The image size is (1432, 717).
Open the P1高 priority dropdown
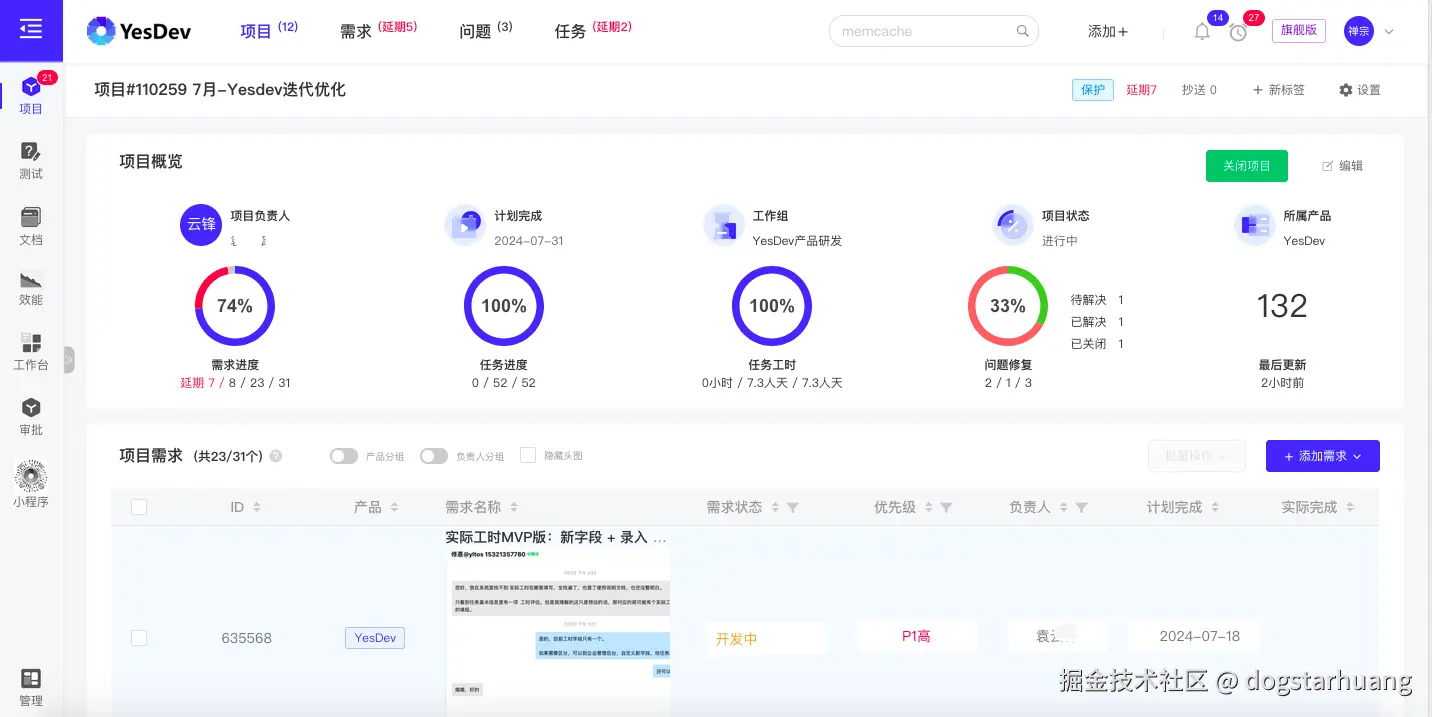pyautogui.click(x=916, y=636)
